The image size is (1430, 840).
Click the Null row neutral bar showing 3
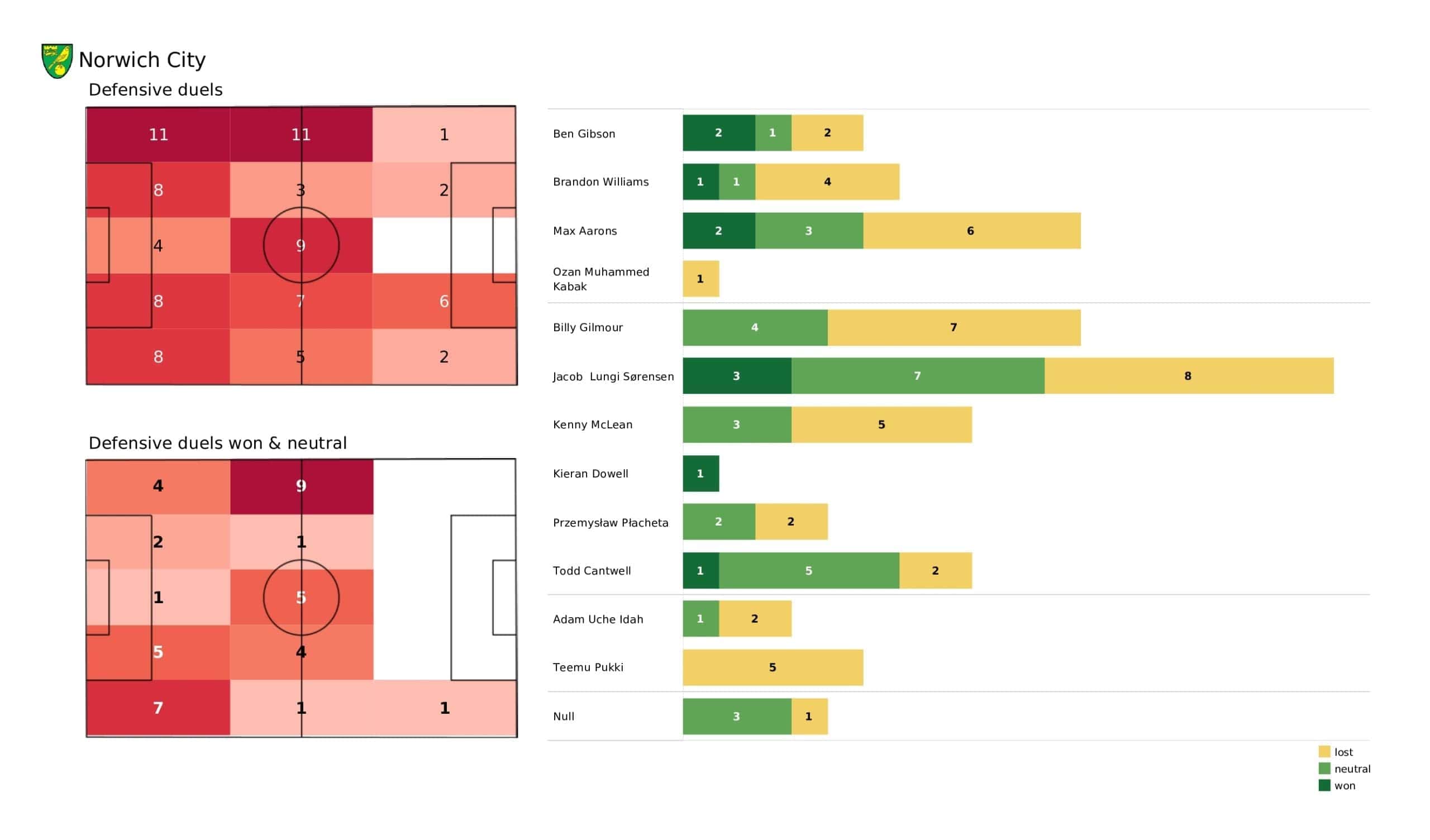[737, 716]
